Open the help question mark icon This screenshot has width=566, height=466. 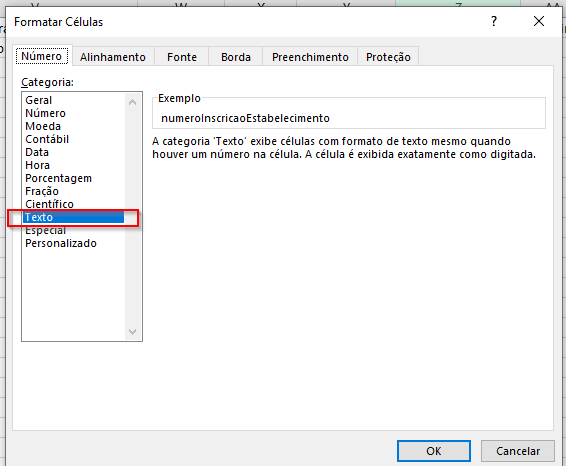point(494,21)
